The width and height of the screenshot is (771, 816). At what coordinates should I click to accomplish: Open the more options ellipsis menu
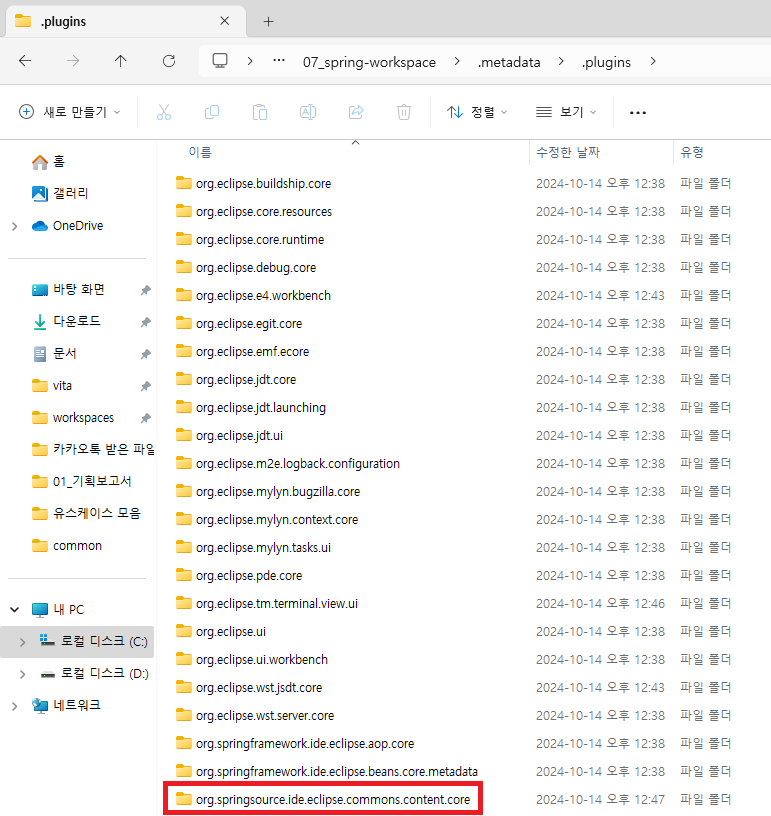(x=638, y=112)
